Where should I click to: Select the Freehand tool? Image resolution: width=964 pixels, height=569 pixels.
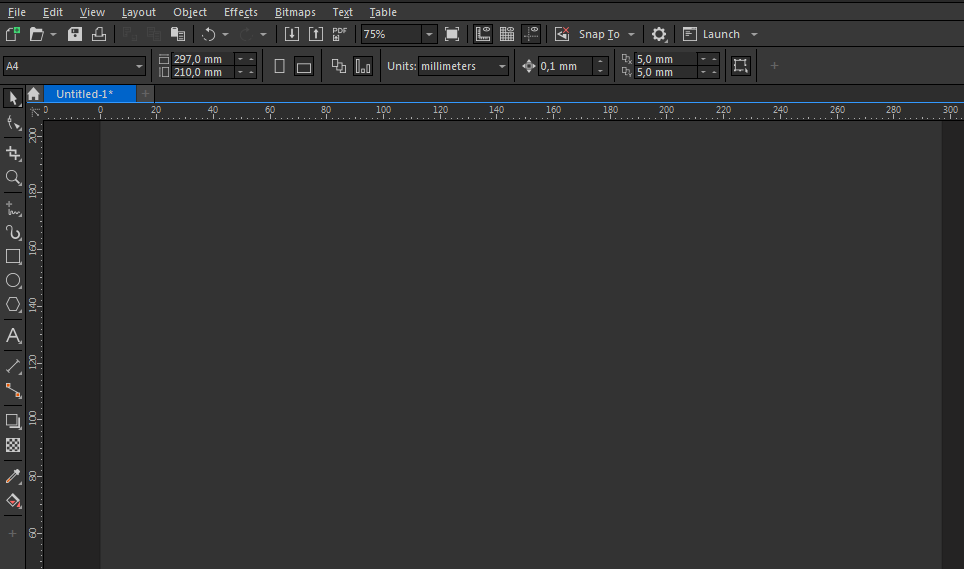coord(13,208)
